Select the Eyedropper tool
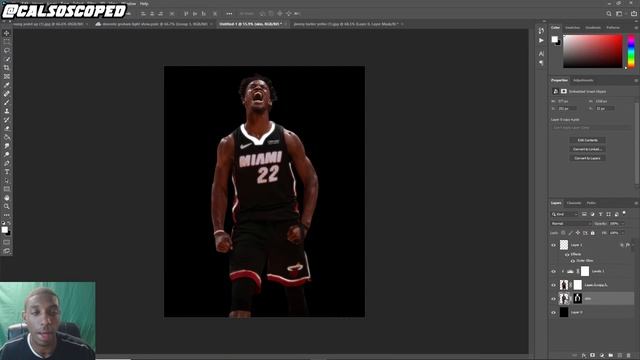640x360 pixels. pyautogui.click(x=7, y=85)
